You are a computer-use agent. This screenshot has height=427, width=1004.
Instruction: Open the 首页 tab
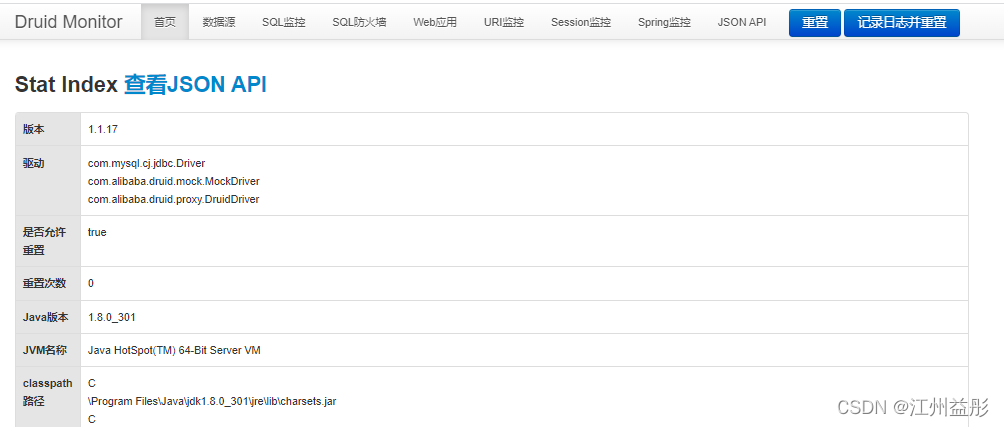(x=165, y=22)
